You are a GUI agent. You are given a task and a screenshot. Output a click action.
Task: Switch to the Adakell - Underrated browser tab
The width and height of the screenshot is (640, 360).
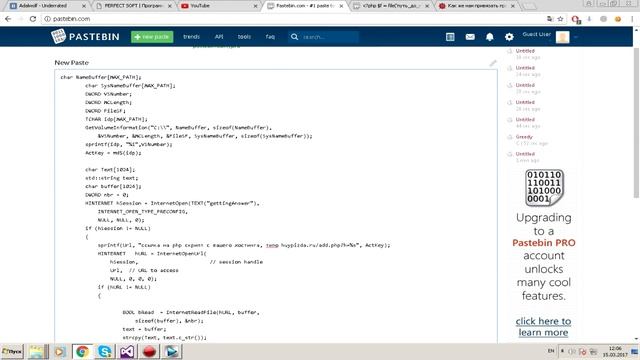(x=47, y=6)
